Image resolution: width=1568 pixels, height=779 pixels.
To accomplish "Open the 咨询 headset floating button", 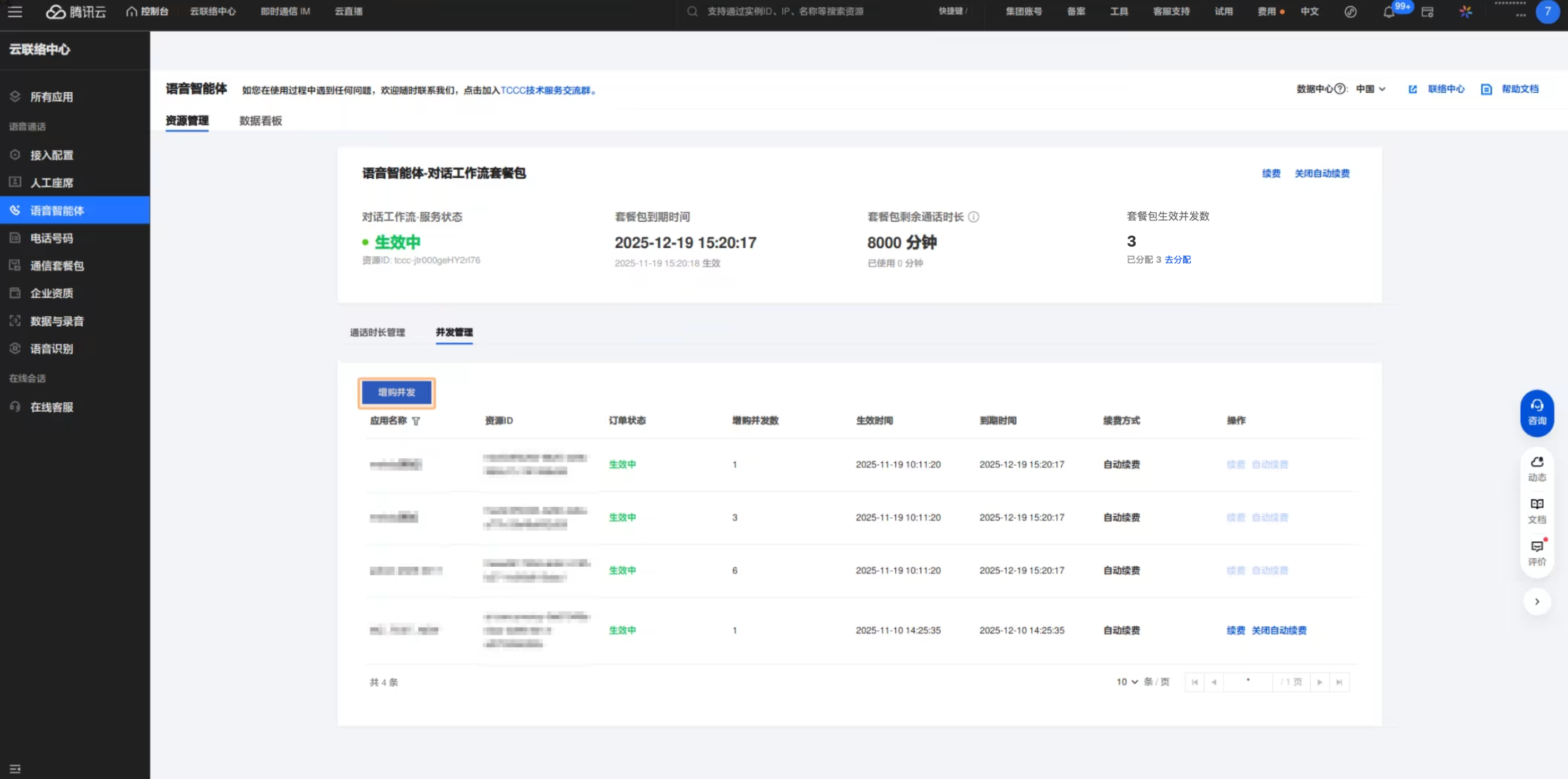I will (x=1536, y=413).
